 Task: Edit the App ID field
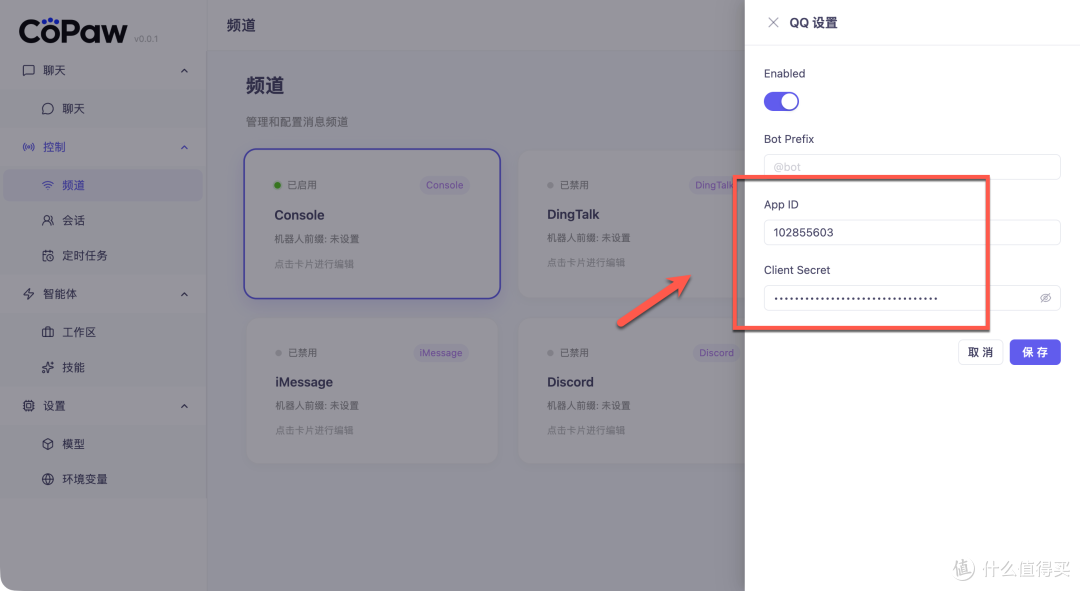[x=912, y=232]
